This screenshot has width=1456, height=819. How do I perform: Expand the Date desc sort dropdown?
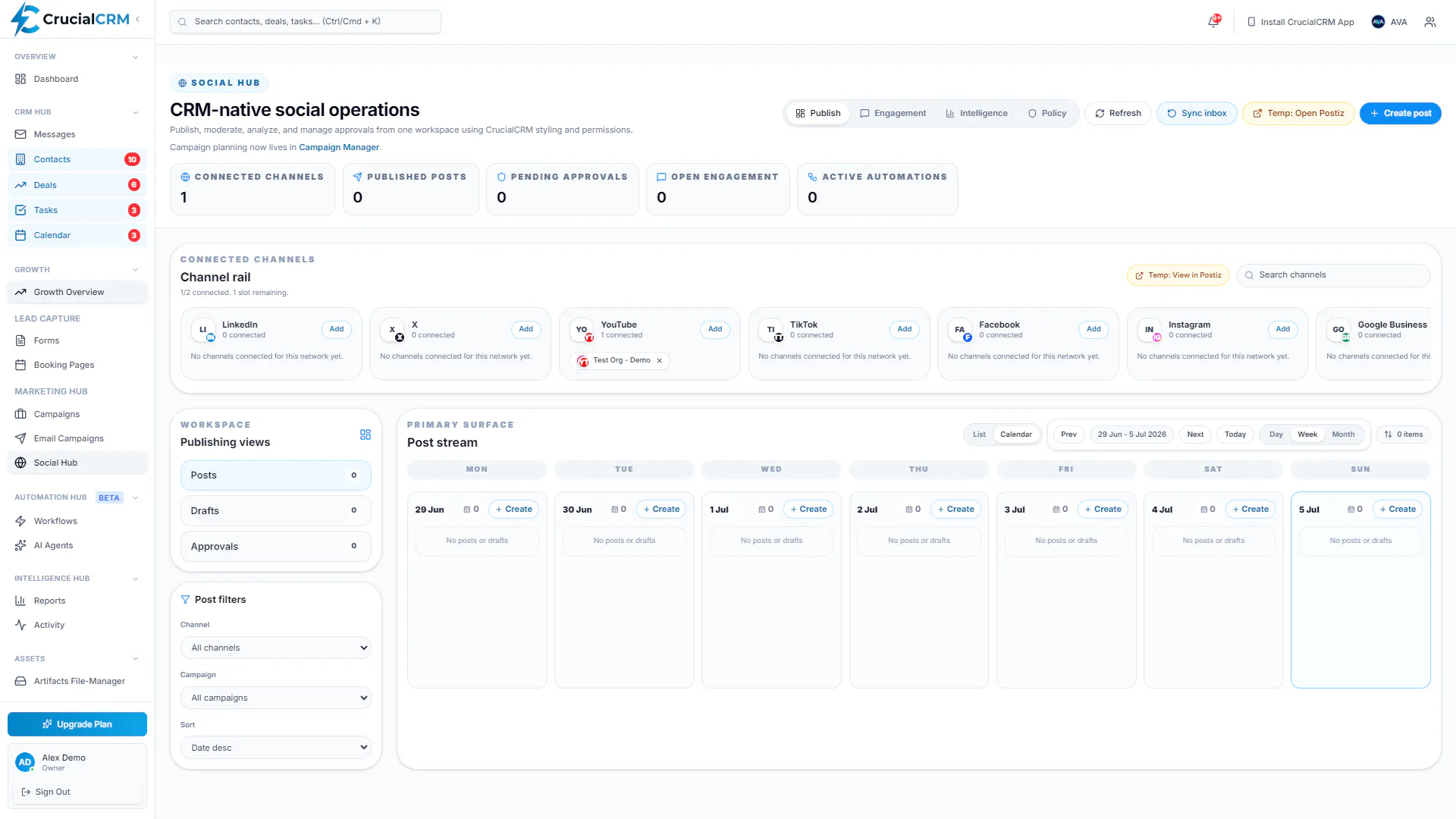click(x=276, y=748)
